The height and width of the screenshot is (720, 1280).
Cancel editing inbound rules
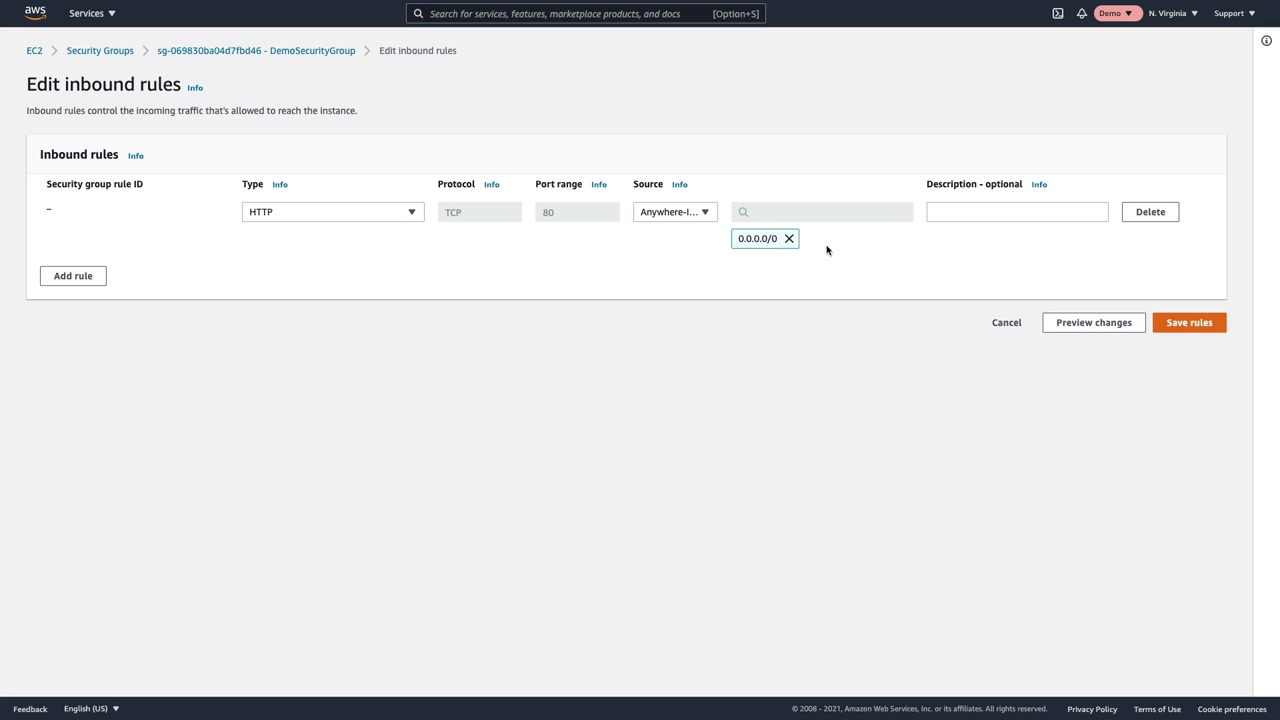[1007, 323]
